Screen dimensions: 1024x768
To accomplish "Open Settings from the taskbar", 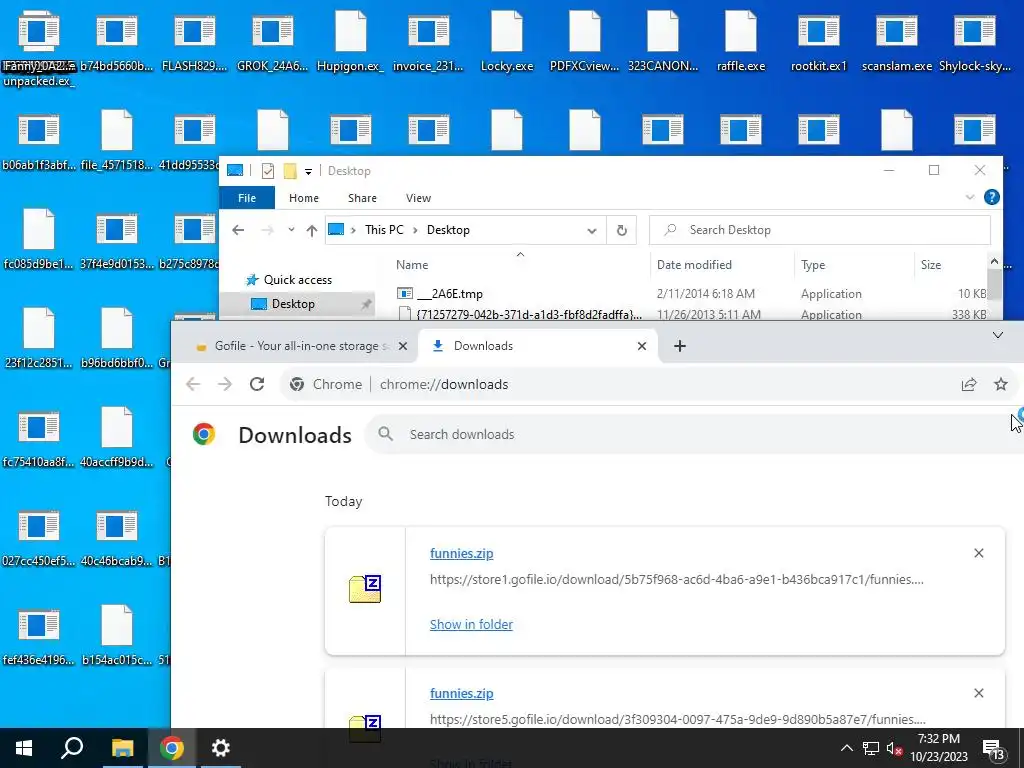I will tap(221, 748).
